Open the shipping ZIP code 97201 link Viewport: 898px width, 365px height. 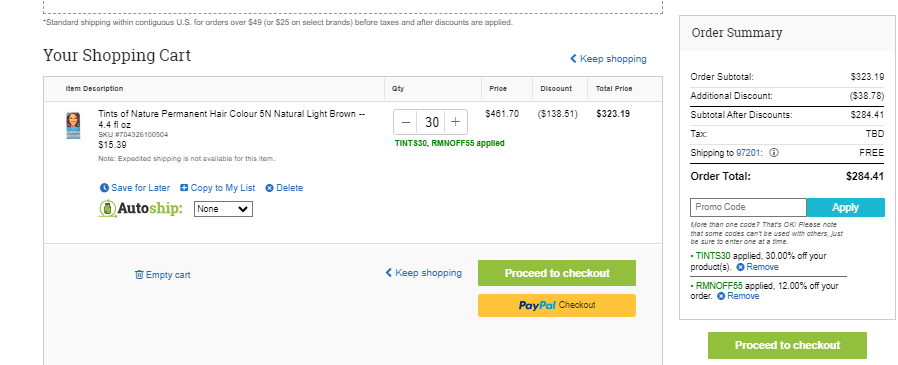[749, 154]
